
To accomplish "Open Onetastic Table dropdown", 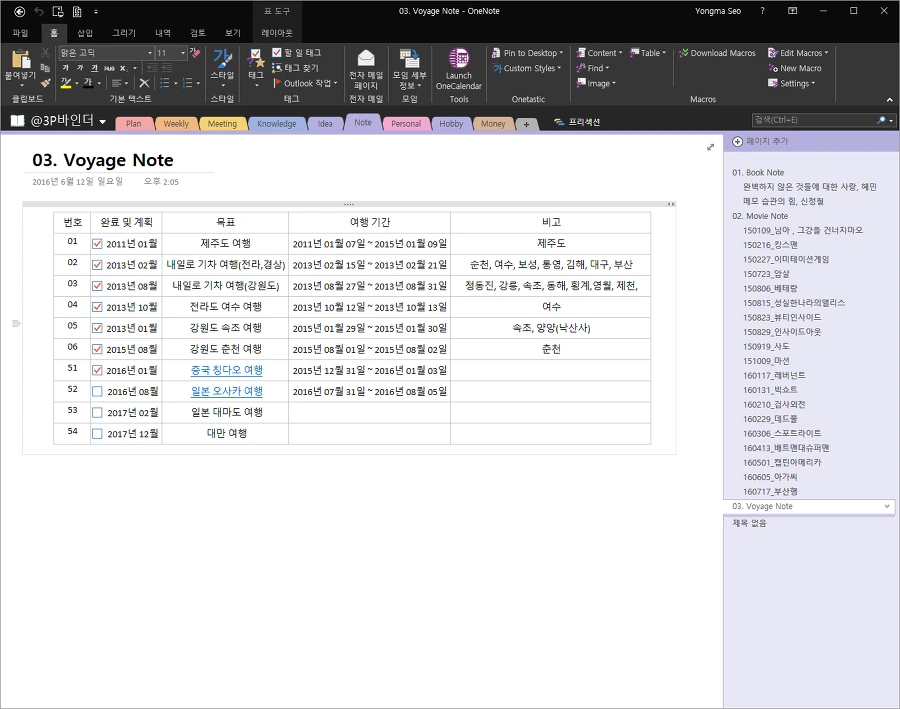I will click(648, 53).
